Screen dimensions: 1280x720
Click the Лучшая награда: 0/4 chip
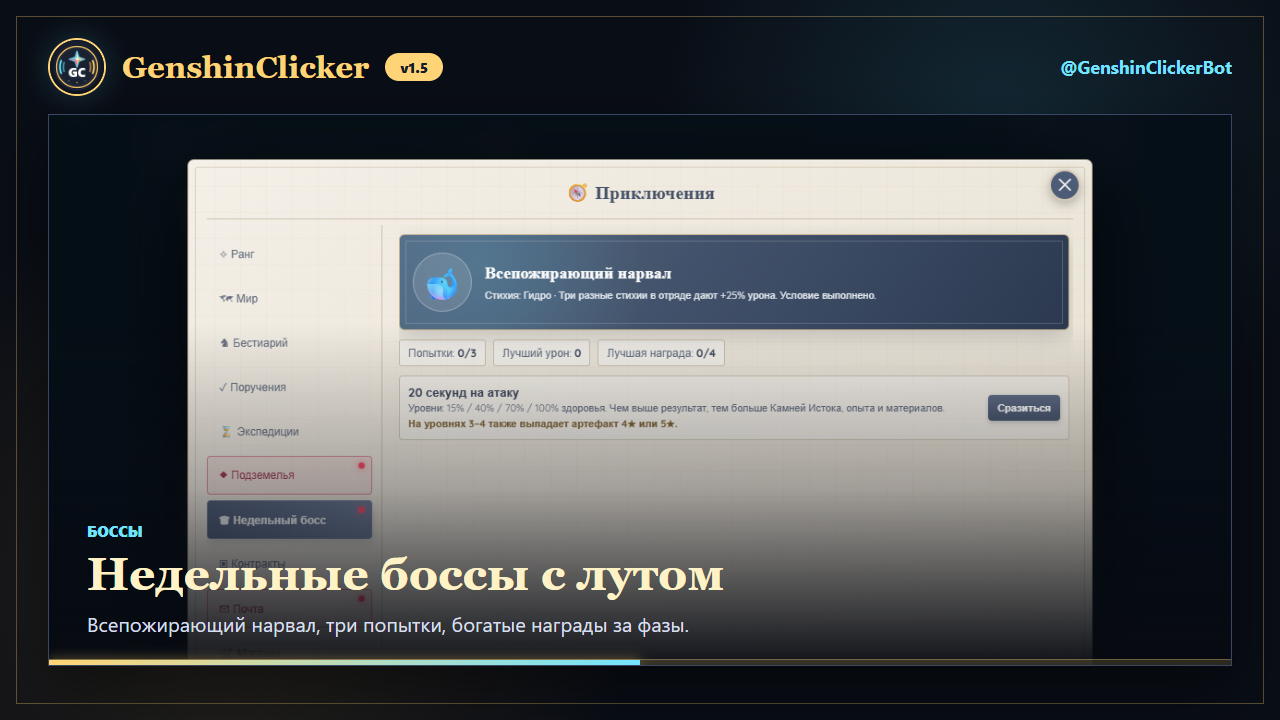point(661,353)
